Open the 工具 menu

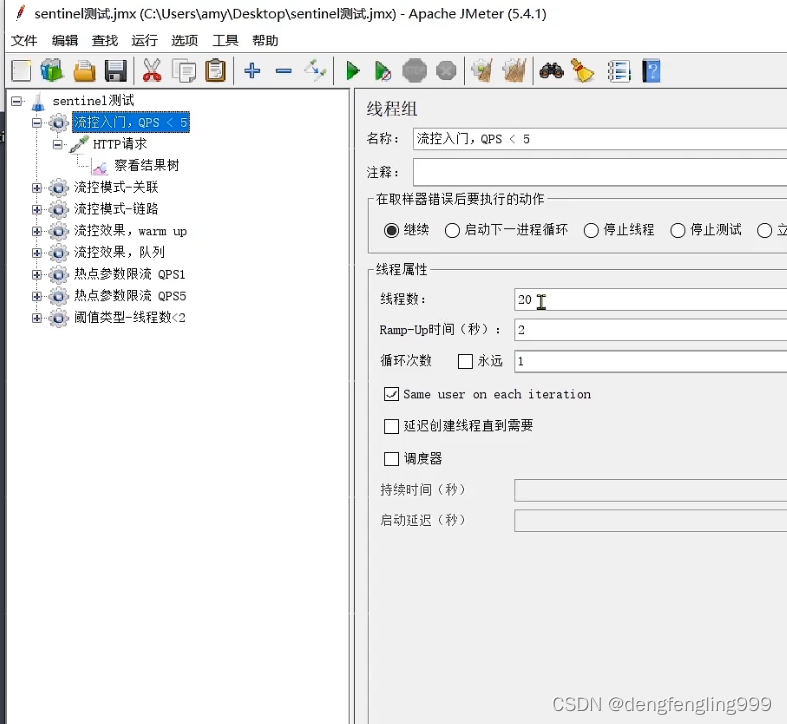225,41
